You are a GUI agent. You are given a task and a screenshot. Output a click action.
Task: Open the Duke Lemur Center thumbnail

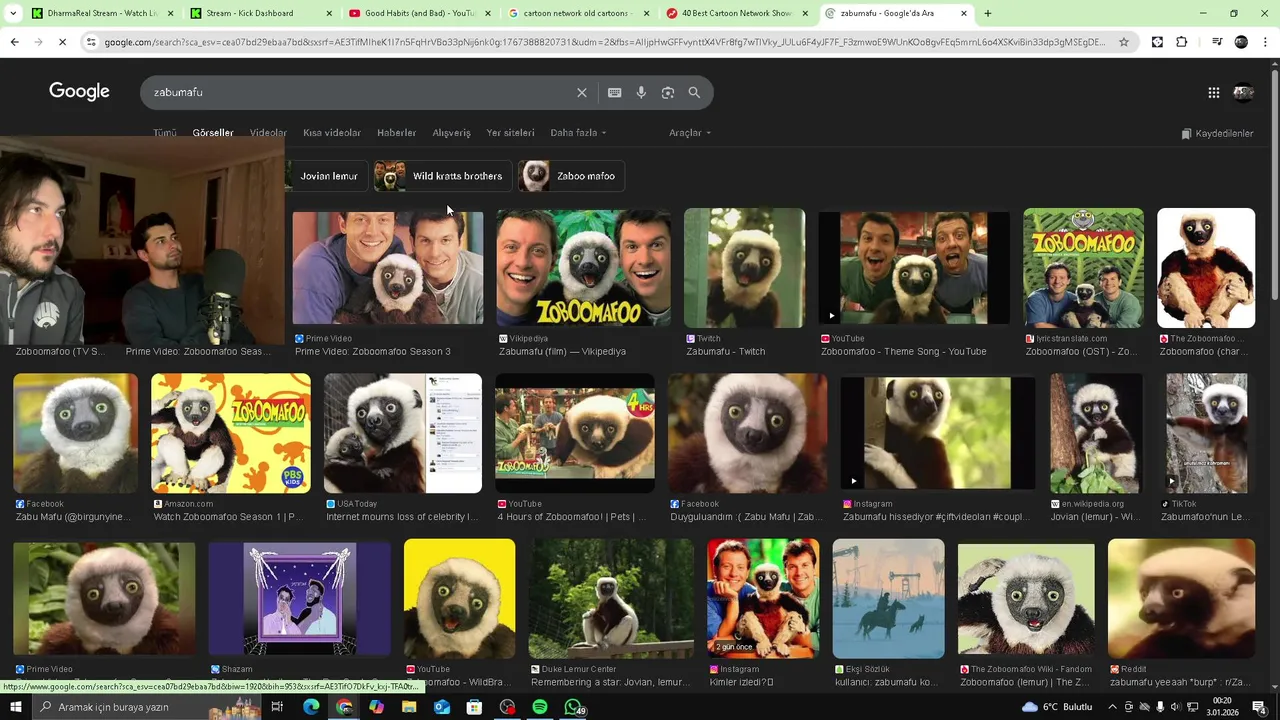611,598
